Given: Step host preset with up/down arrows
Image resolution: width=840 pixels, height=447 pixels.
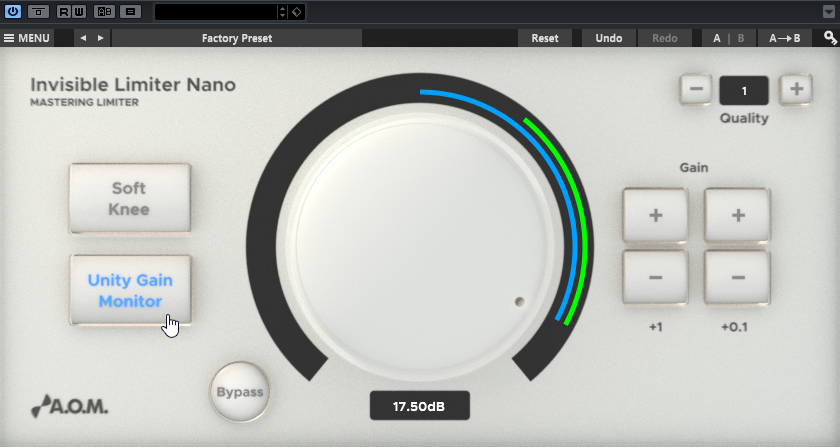Looking at the screenshot, I should click(282, 12).
